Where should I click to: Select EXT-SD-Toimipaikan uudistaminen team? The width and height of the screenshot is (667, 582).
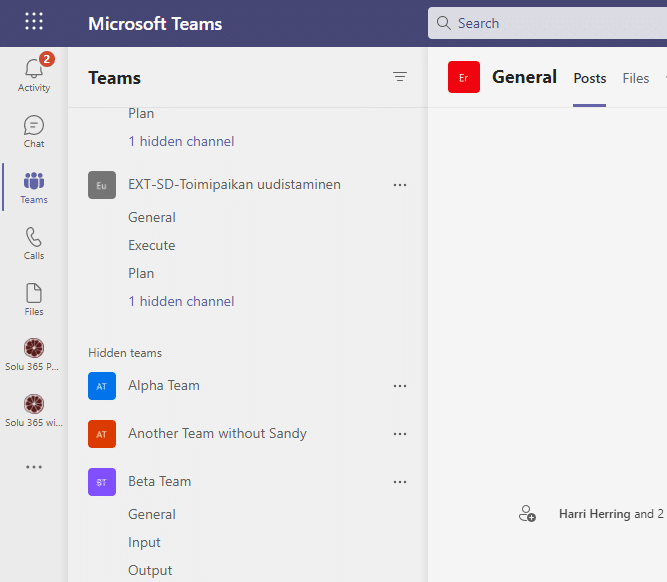(234, 184)
